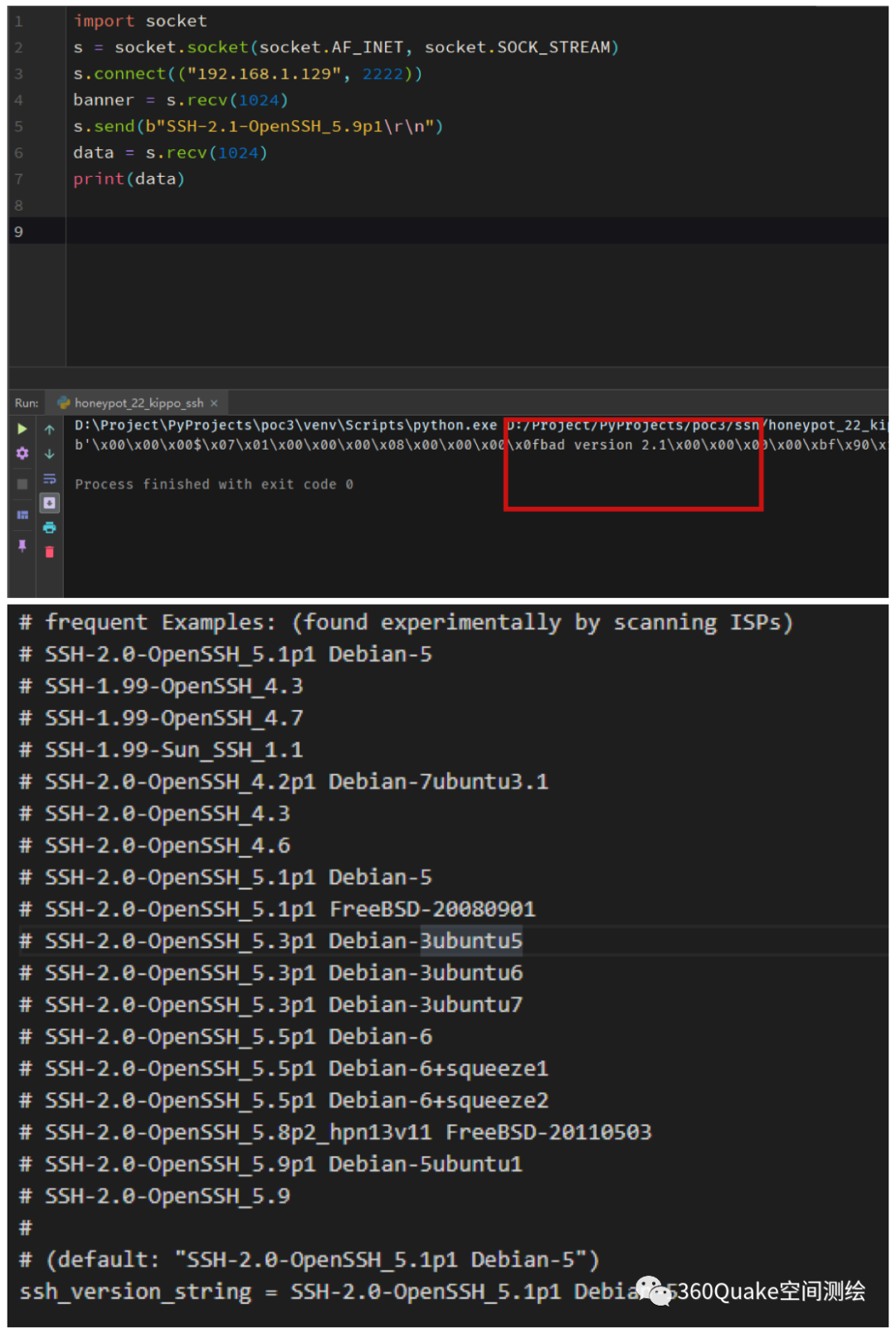Open run configuration settings gear icon
Image resolution: width=896 pixels, height=1333 pixels.
[x=22, y=454]
